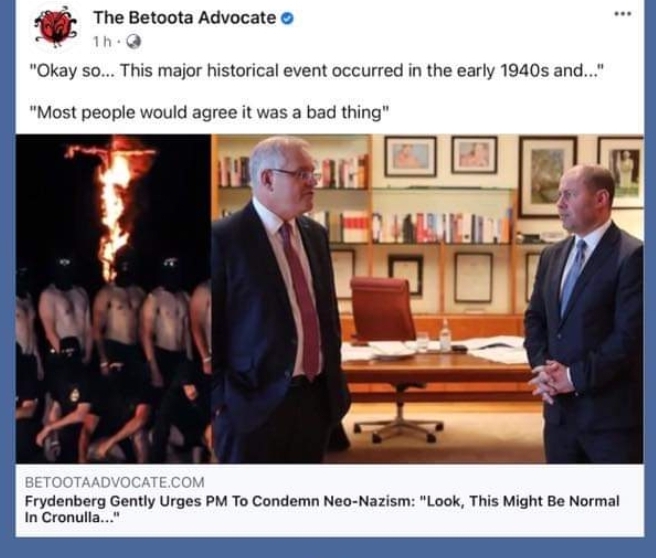Viewport: 656px width, 558px height.
Task: Click the blue background outside the post
Action: (x=328, y=547)
